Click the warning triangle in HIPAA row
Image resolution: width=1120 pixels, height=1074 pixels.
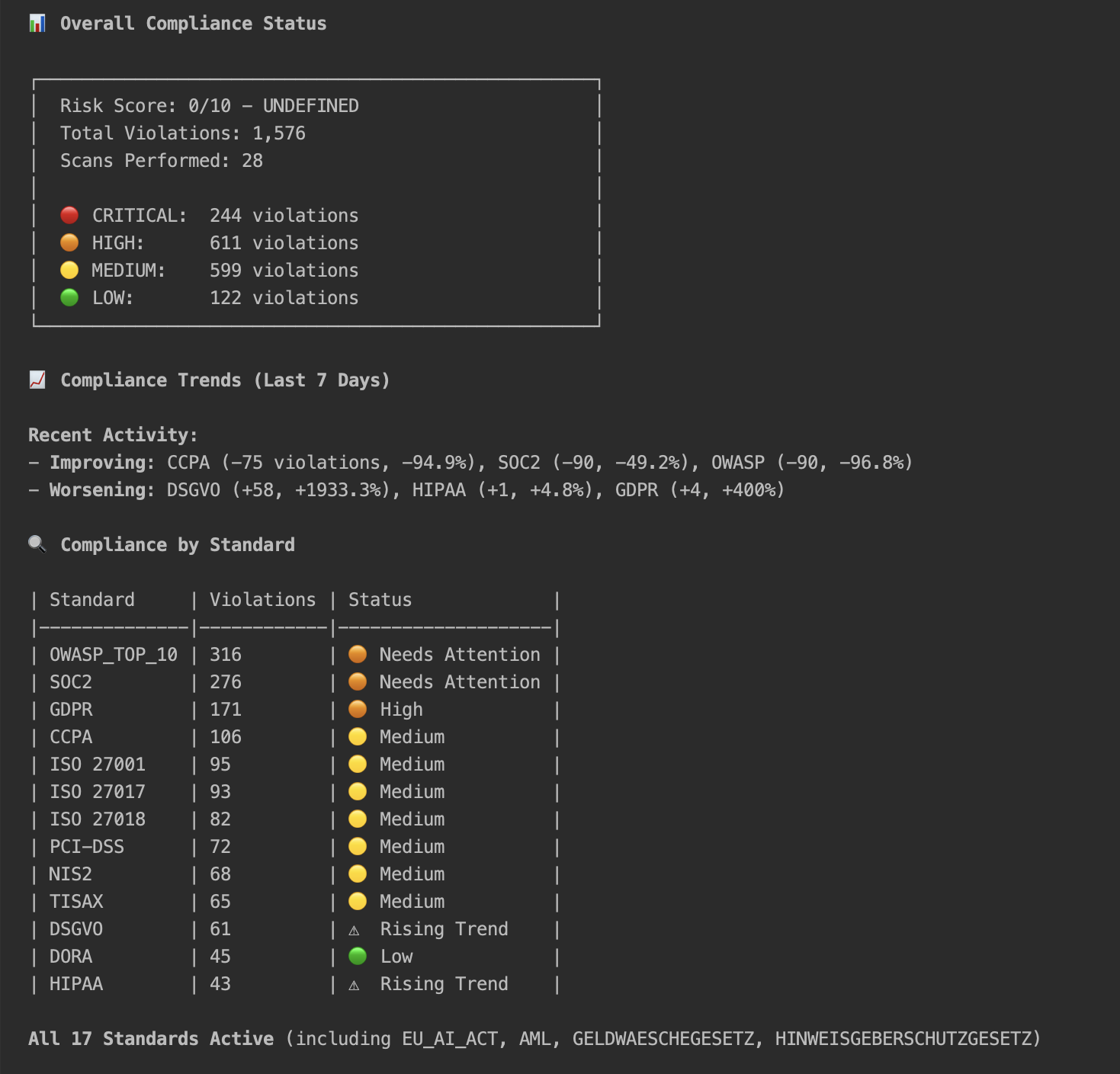[354, 985]
